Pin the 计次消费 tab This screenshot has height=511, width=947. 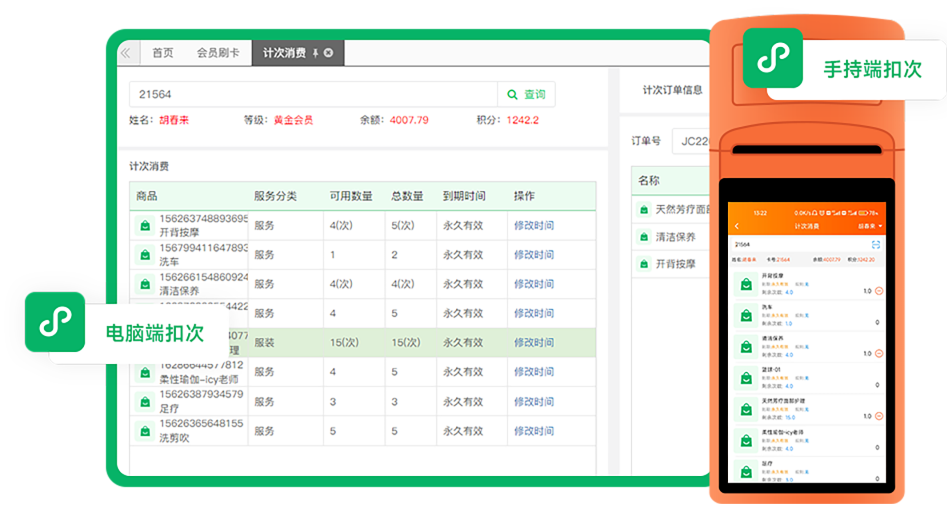pyautogui.click(x=315, y=53)
